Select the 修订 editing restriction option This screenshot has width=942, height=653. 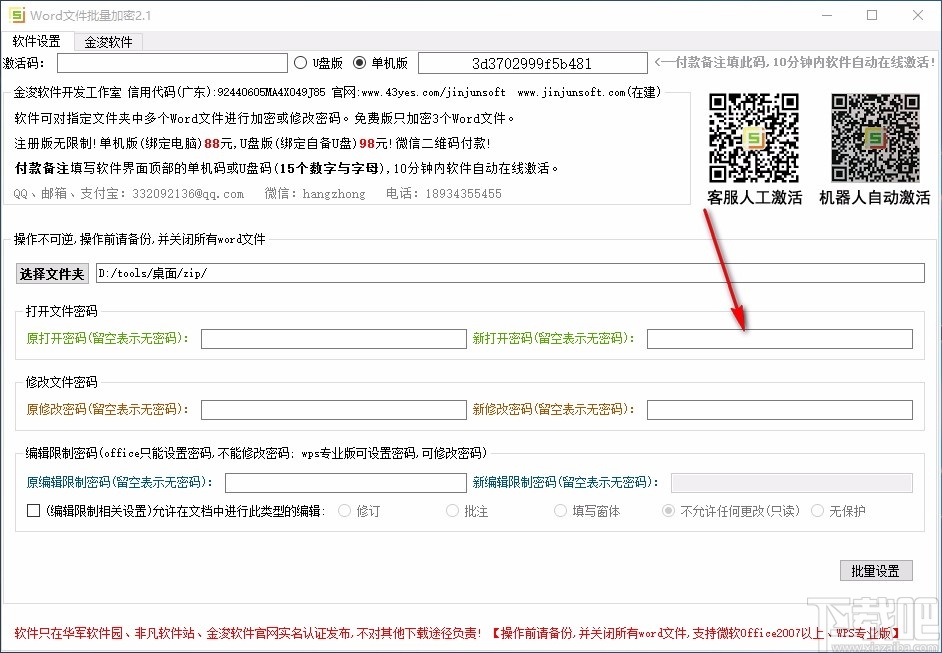coord(343,512)
